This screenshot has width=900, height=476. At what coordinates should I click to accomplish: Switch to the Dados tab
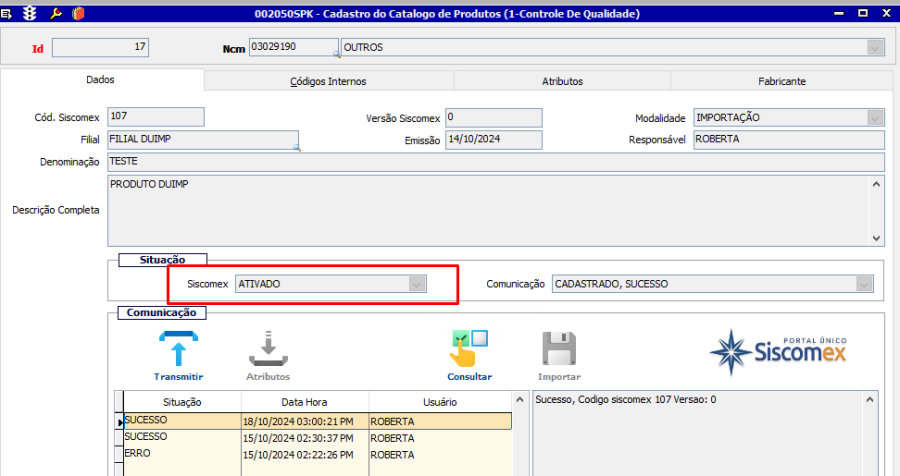tap(100, 80)
